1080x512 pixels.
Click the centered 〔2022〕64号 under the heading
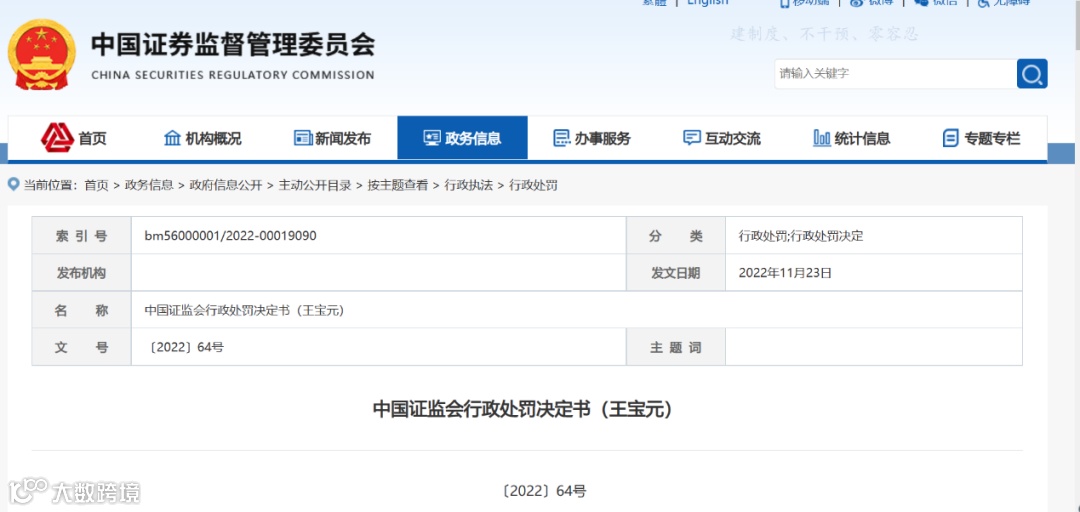pyautogui.click(x=544, y=491)
